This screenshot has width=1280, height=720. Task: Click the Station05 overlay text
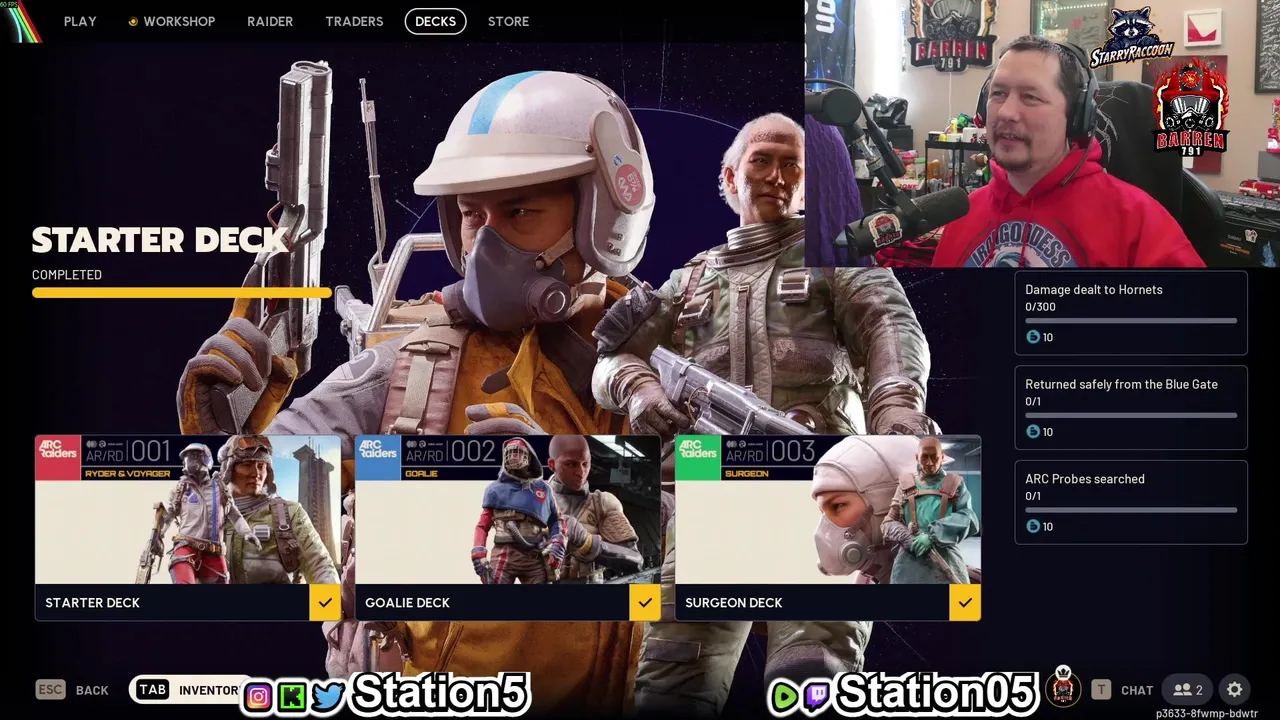click(936, 693)
